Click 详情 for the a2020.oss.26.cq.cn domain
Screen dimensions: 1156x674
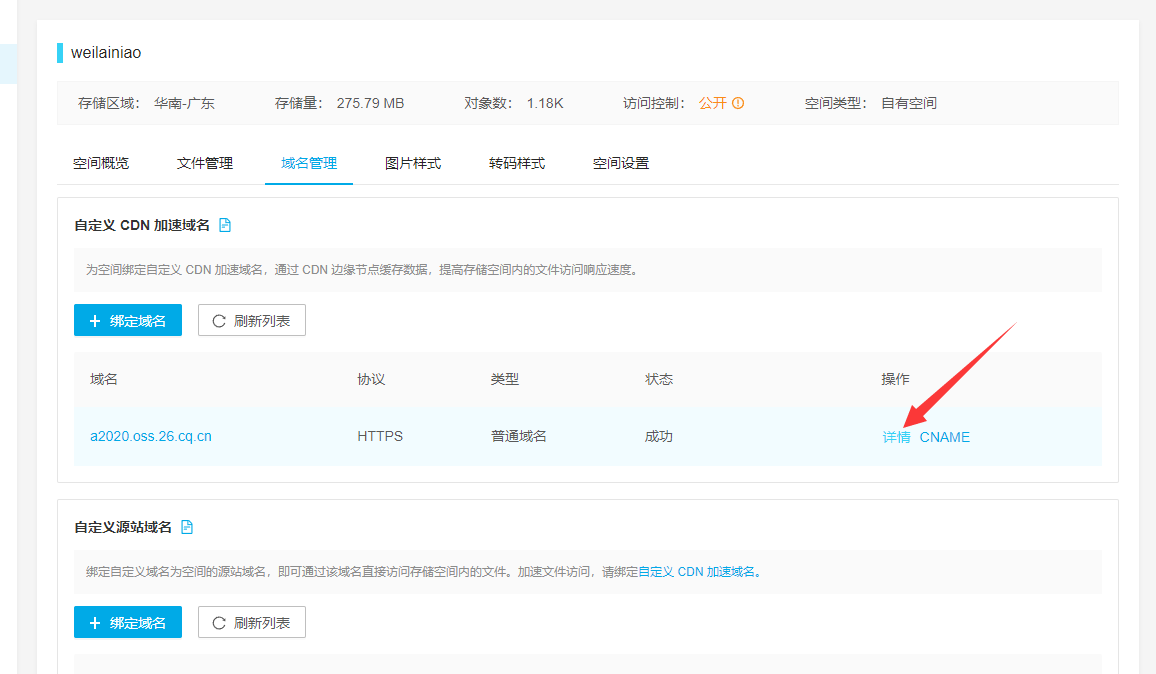(x=896, y=437)
